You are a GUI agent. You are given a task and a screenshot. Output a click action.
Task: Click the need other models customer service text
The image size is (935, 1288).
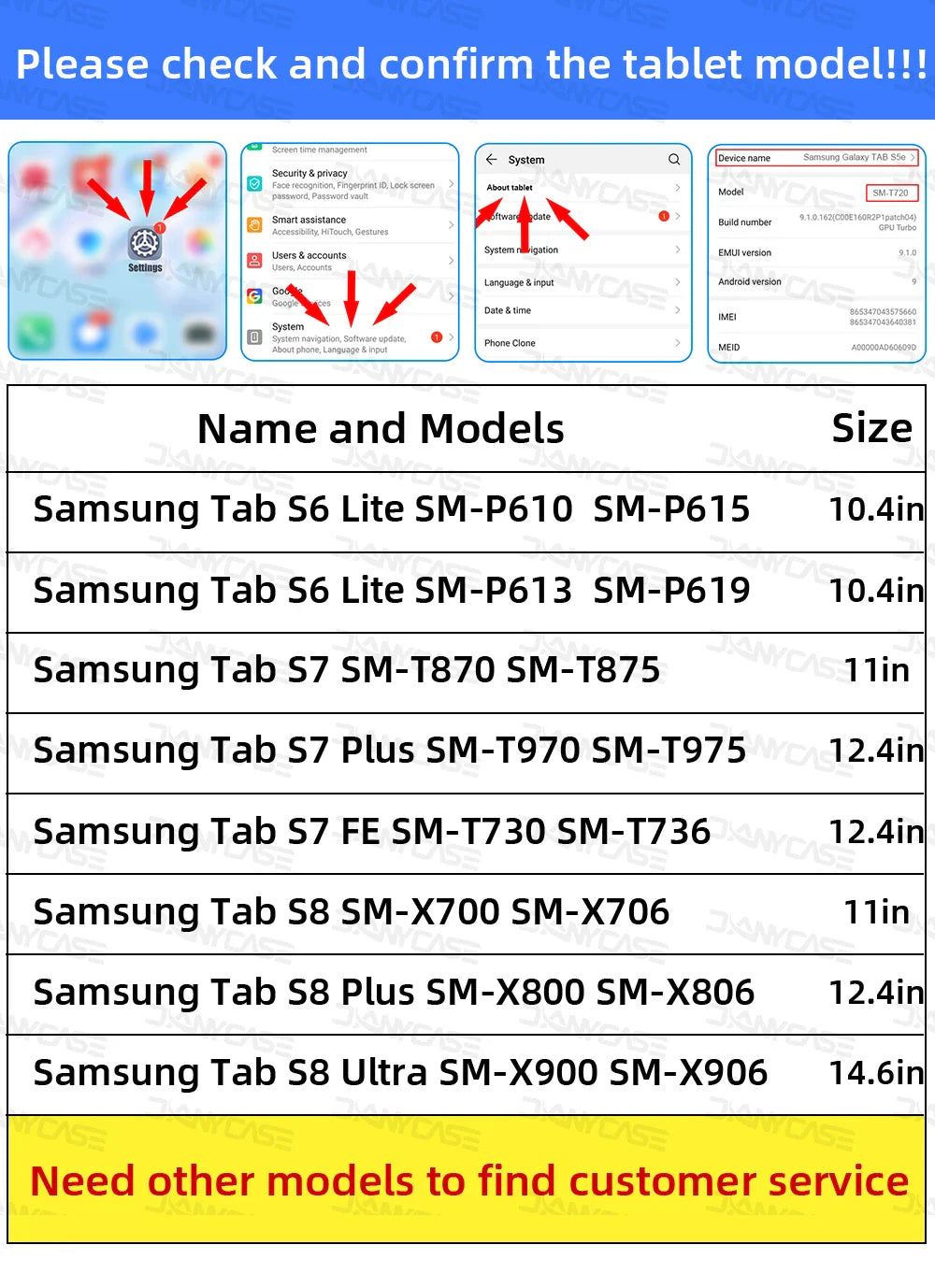(x=467, y=1181)
